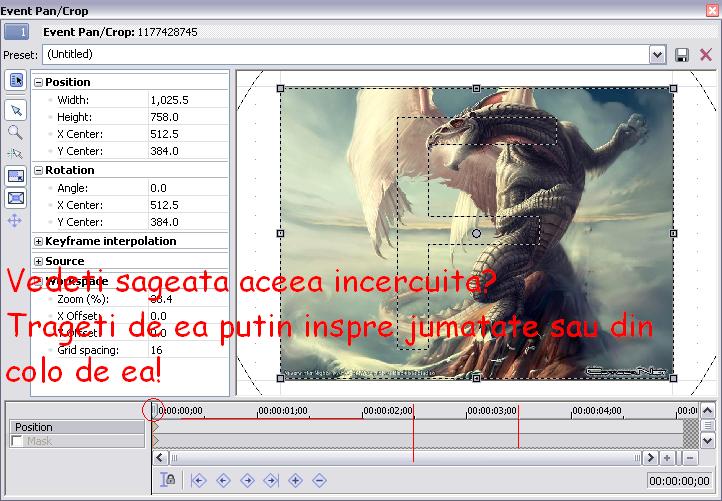Click the timeline cursor handle at start of ruler

[x=155, y=410]
